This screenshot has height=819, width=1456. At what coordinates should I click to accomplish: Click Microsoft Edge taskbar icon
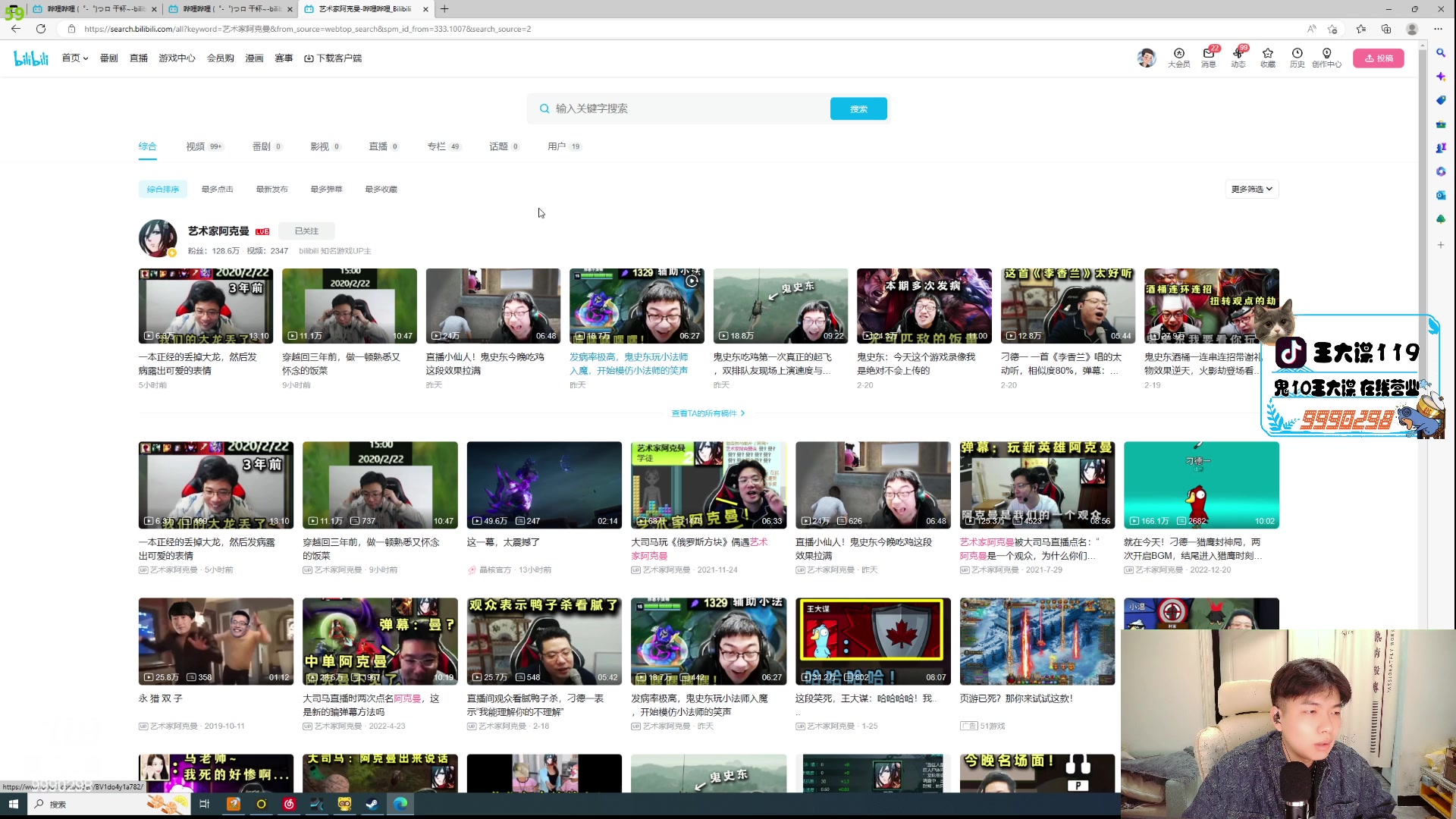[x=400, y=804]
